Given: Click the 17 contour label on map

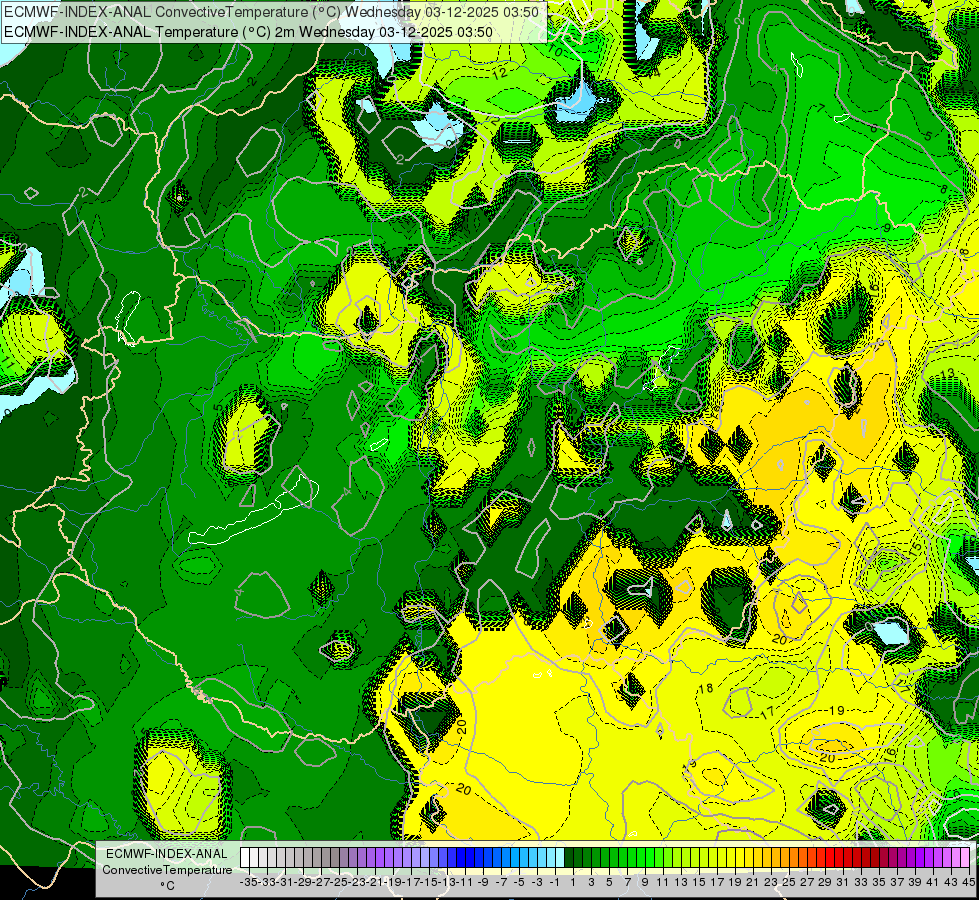Looking at the screenshot, I should (x=767, y=711).
